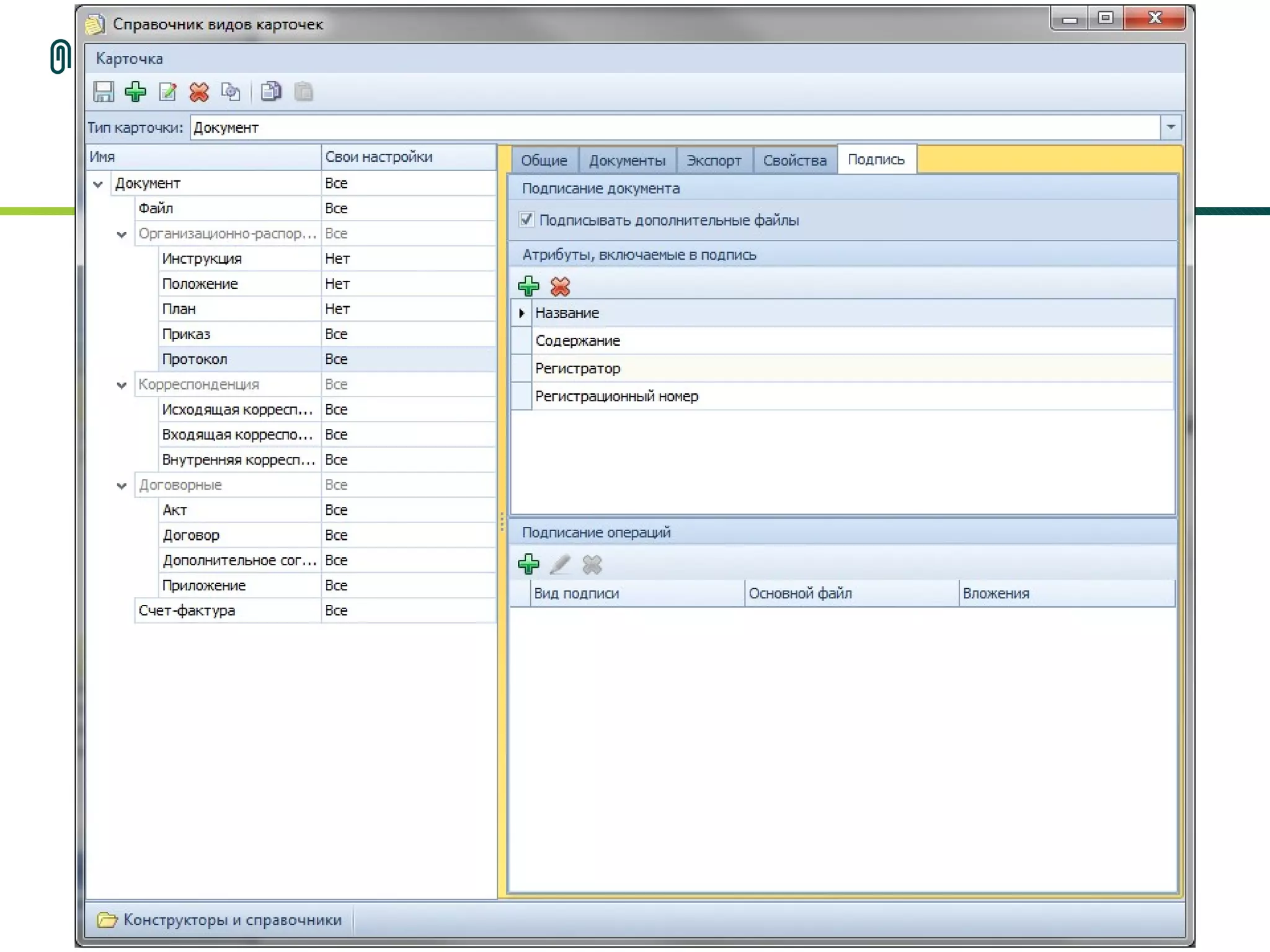Toggle 'Подписывать дополнительные файлы' checkbox
Screen dimensions: 1270x952
[526, 219]
